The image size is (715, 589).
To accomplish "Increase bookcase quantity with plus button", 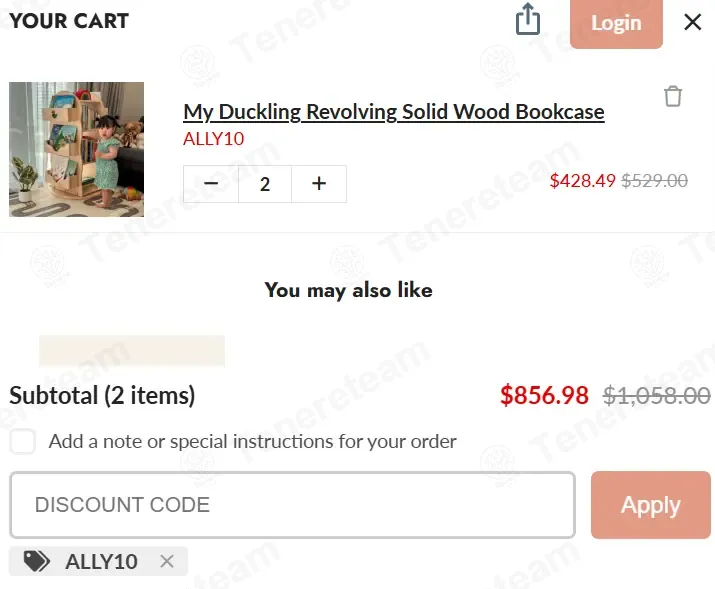I will click(x=319, y=184).
